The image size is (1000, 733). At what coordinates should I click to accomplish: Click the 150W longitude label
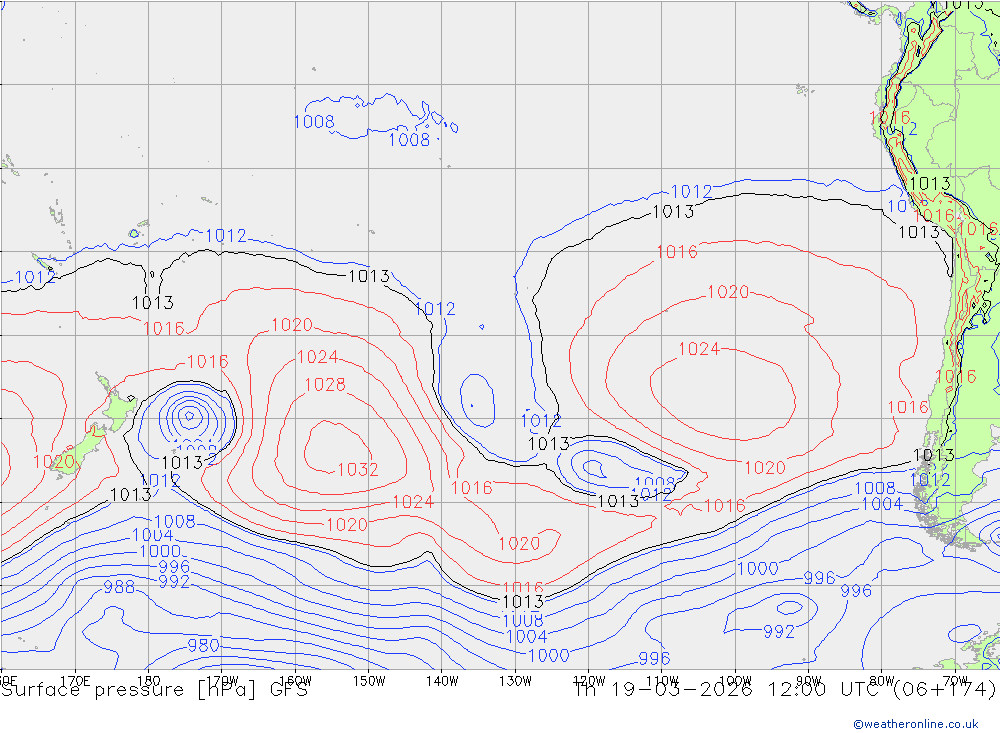coord(369,681)
